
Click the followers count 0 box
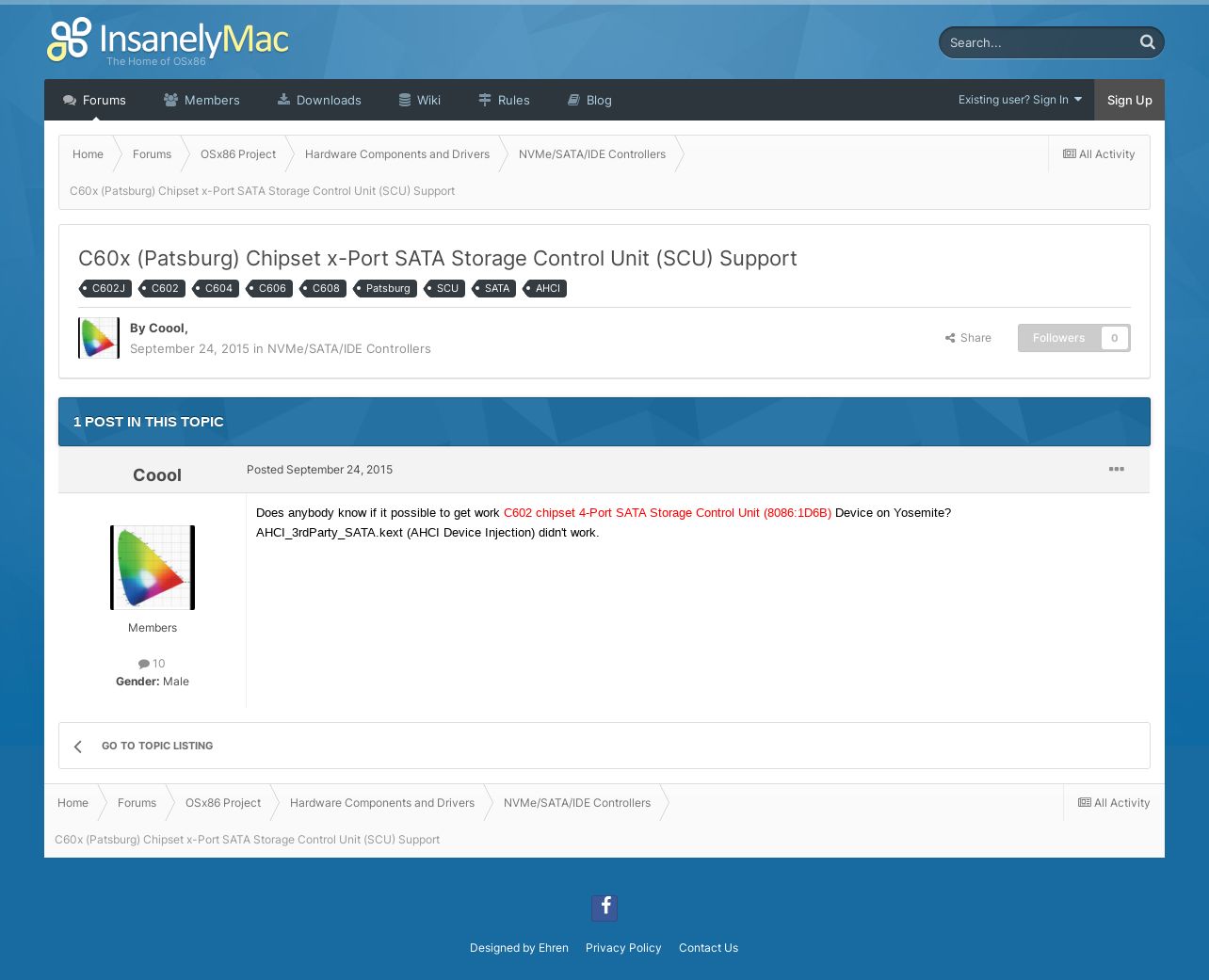1115,338
